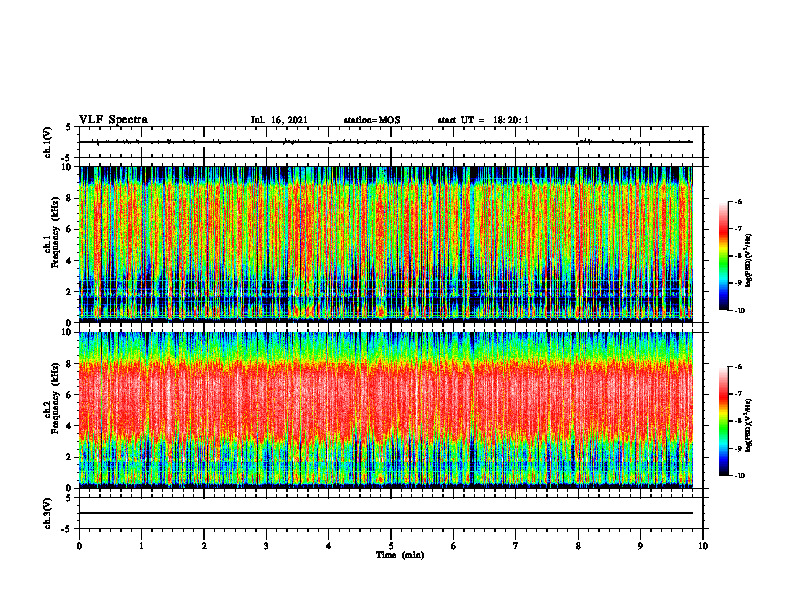Click the 'VLF Spectra' title text
Viewport: 792px width, 612px height.
113,120
